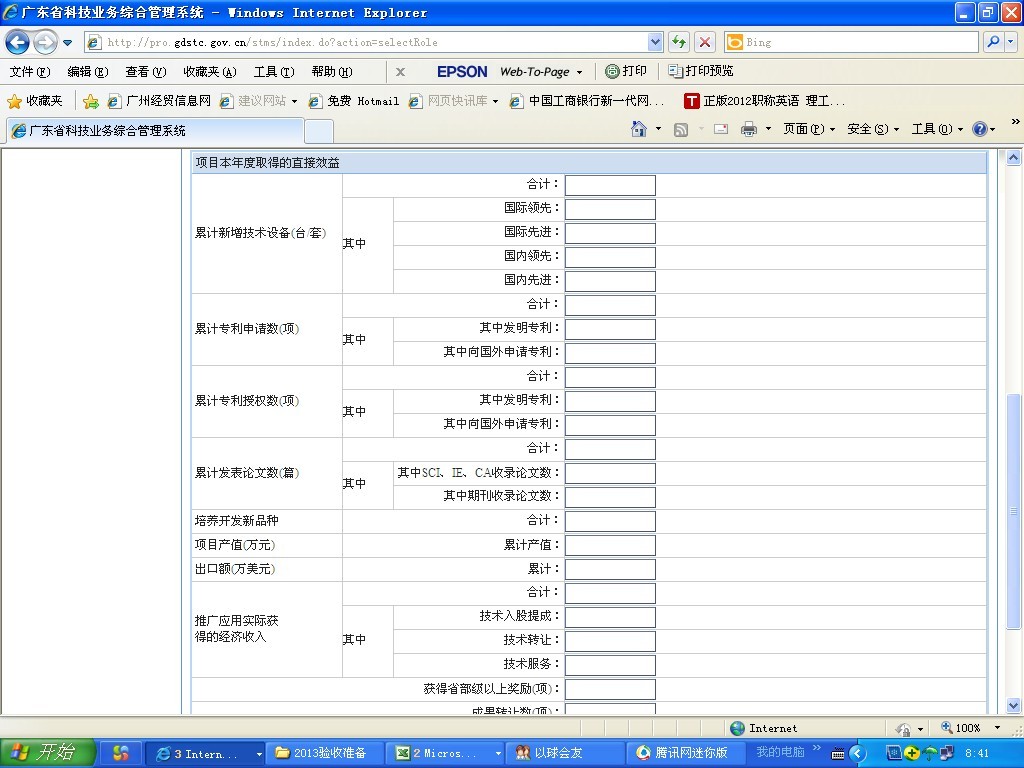The height and width of the screenshot is (768, 1024).
Task: Open the 以球会友 taskbar window
Action: coord(564,753)
